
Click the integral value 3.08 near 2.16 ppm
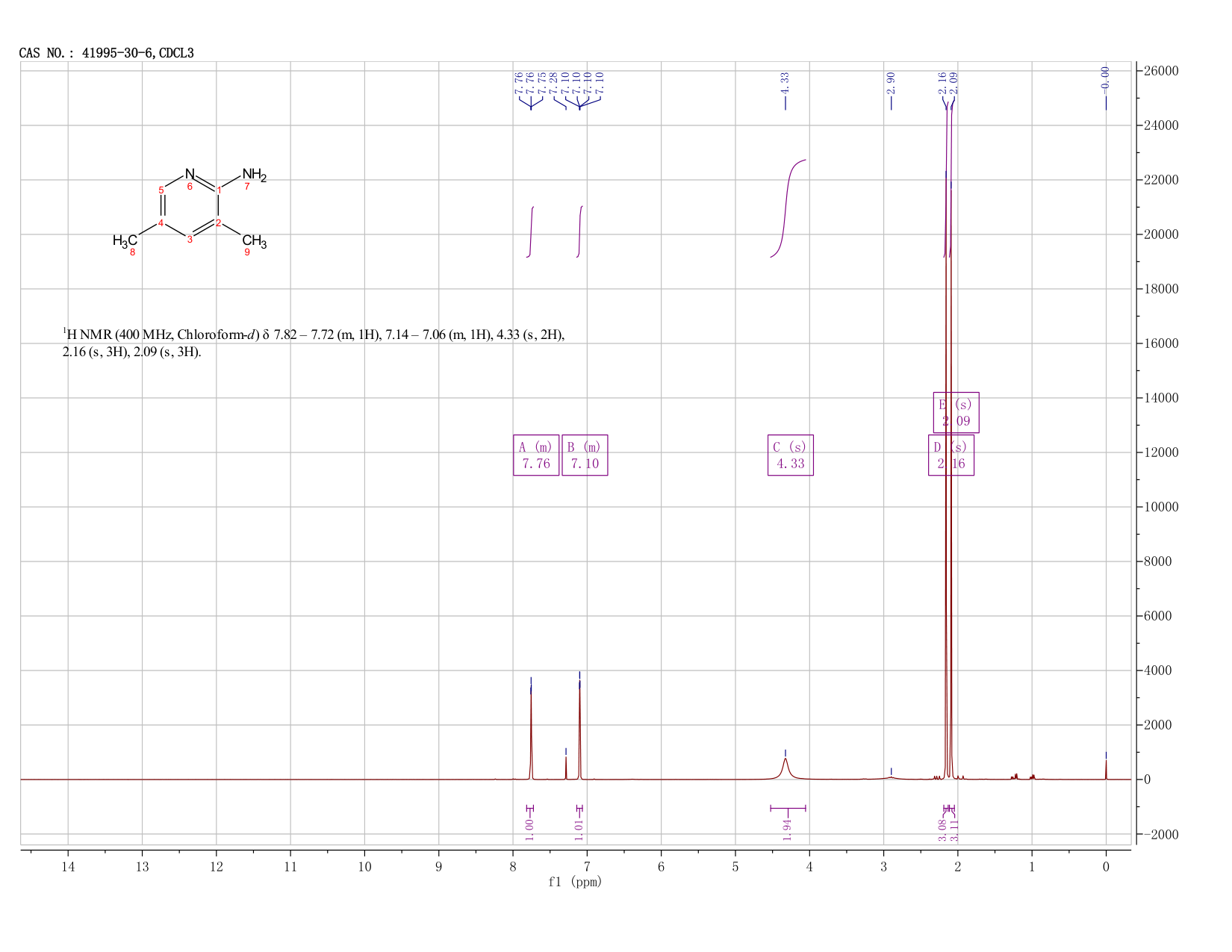(943, 830)
